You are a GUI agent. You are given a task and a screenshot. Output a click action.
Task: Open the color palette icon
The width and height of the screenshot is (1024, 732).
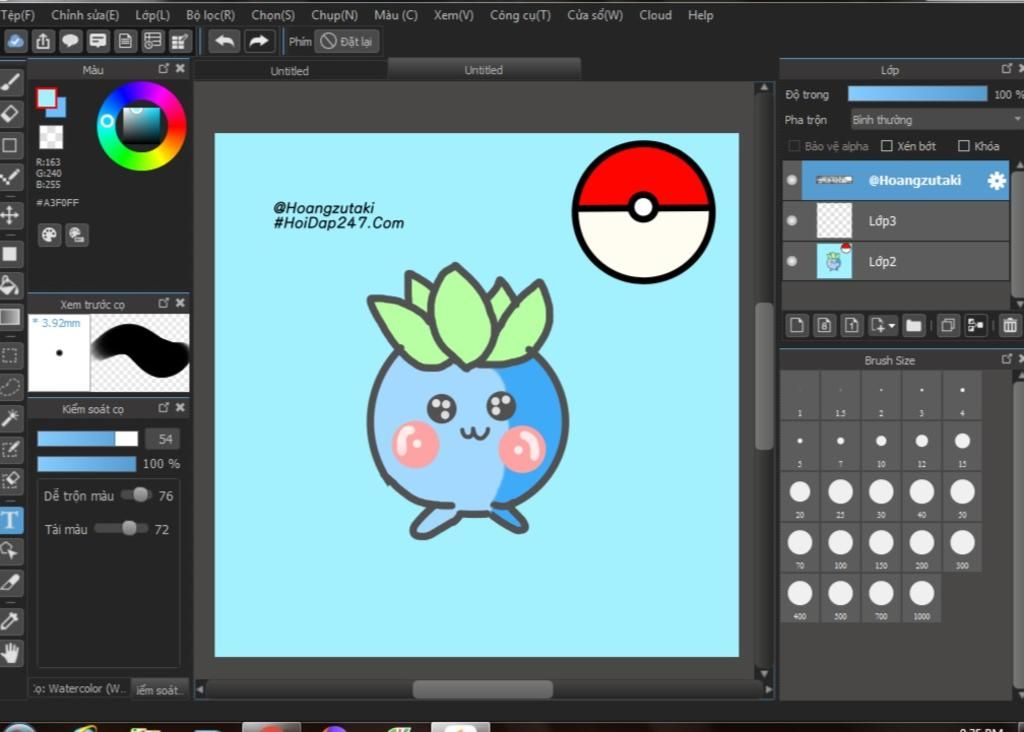point(49,235)
